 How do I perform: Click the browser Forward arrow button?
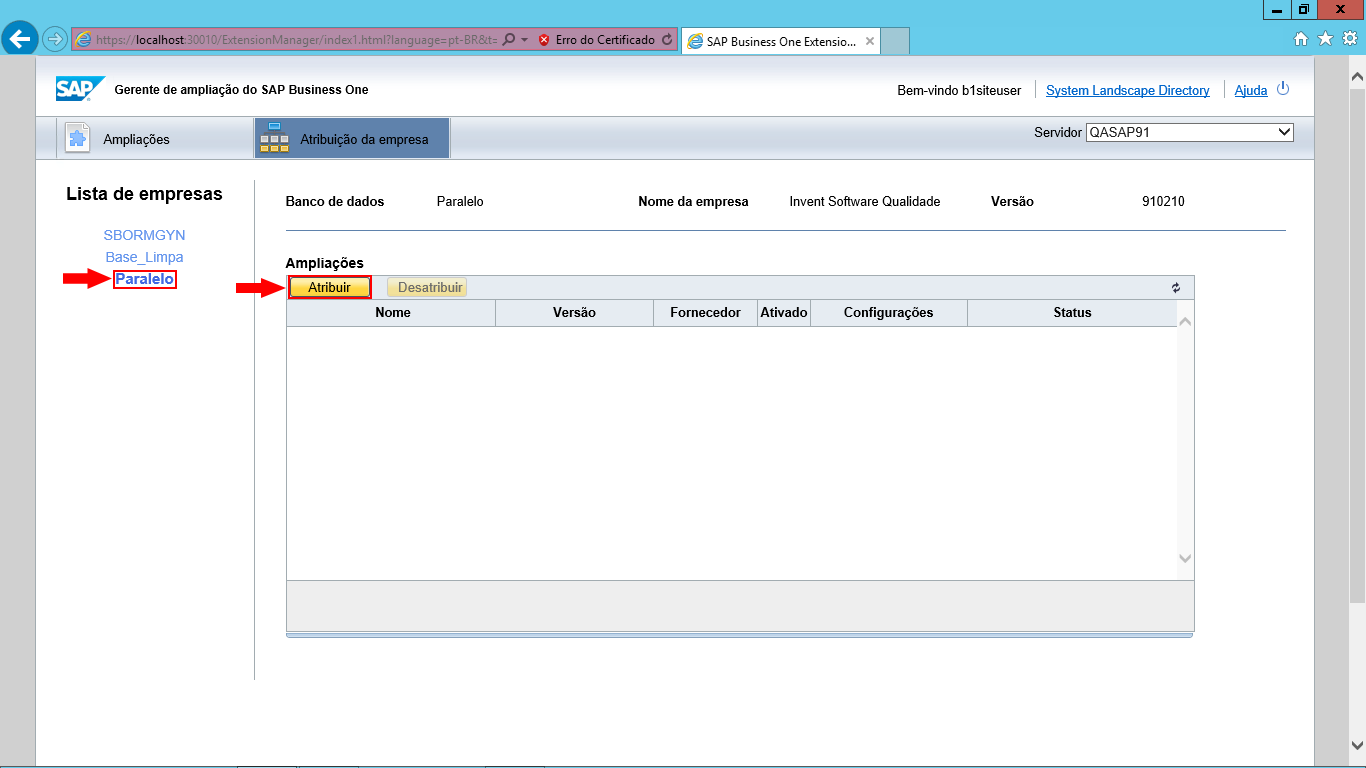[x=54, y=40]
